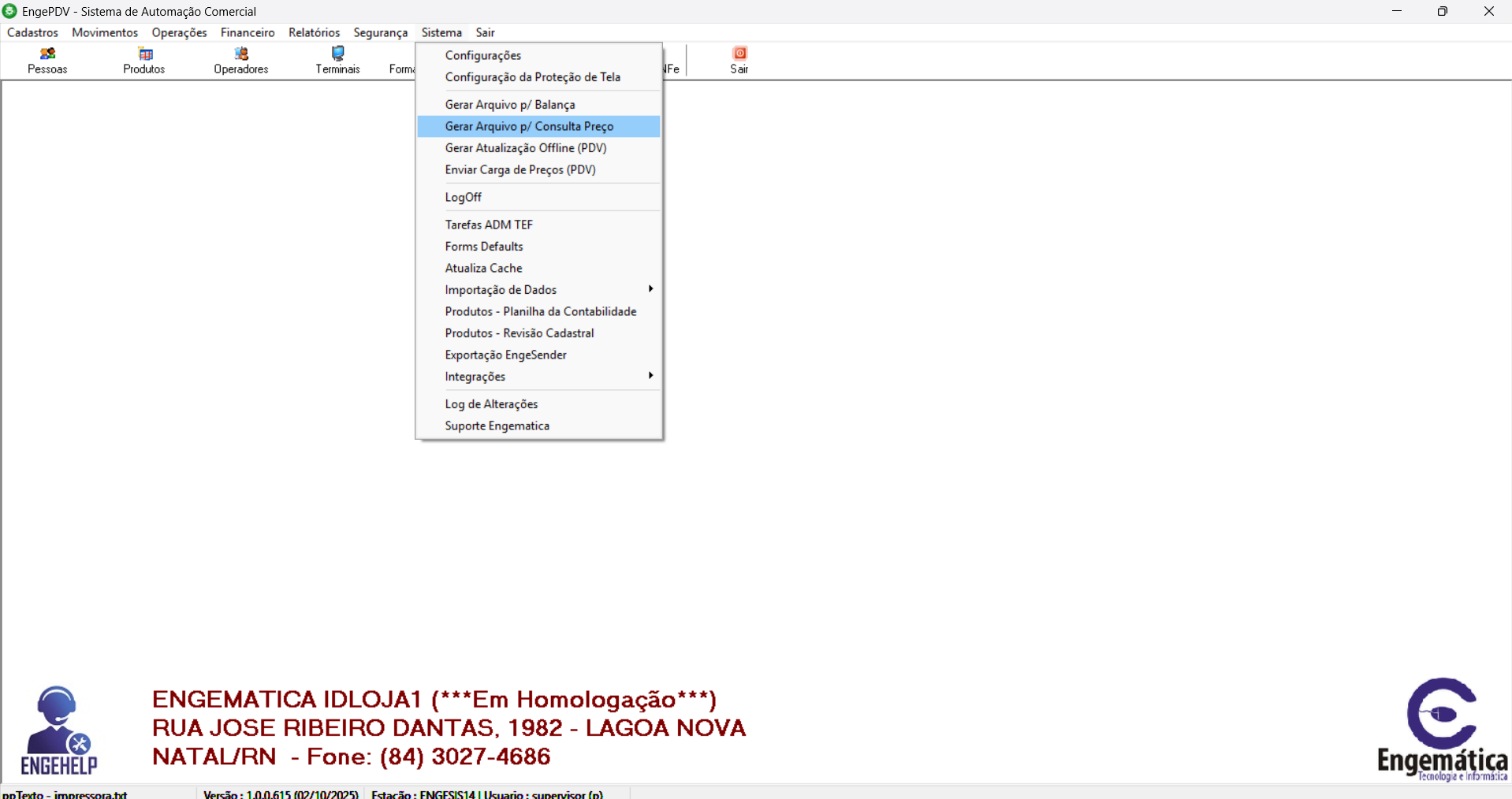Open Log de Alterações
Screen dimensions: 1512x799
coord(491,404)
